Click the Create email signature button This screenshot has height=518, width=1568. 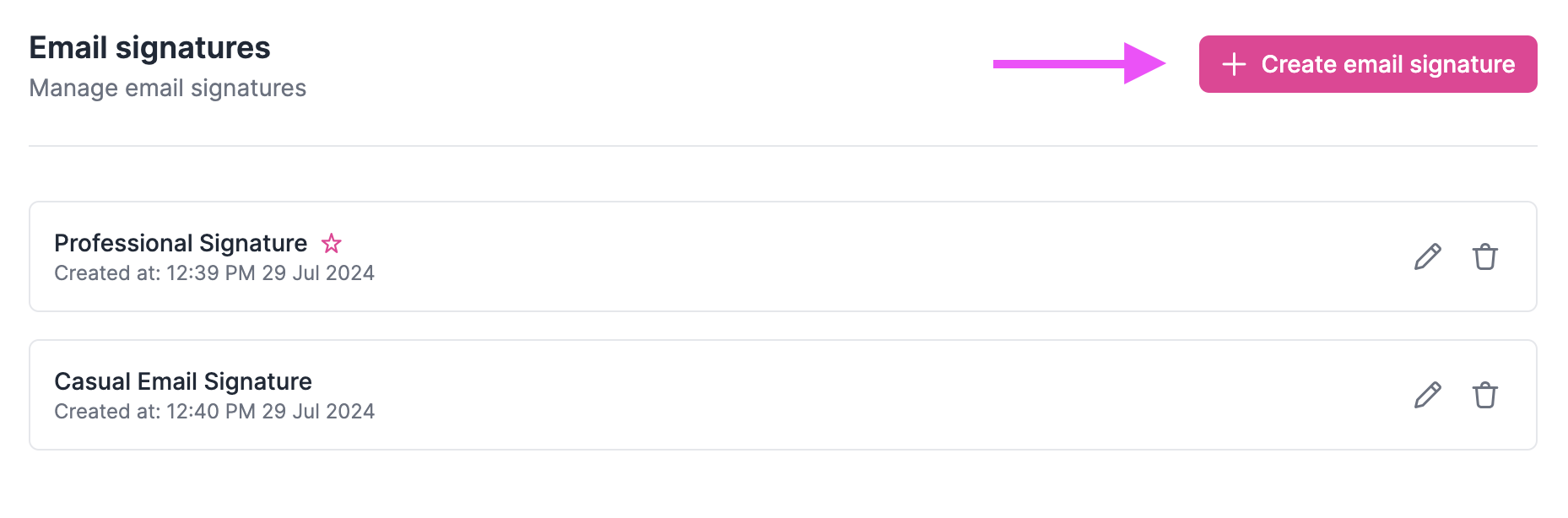click(x=1367, y=64)
